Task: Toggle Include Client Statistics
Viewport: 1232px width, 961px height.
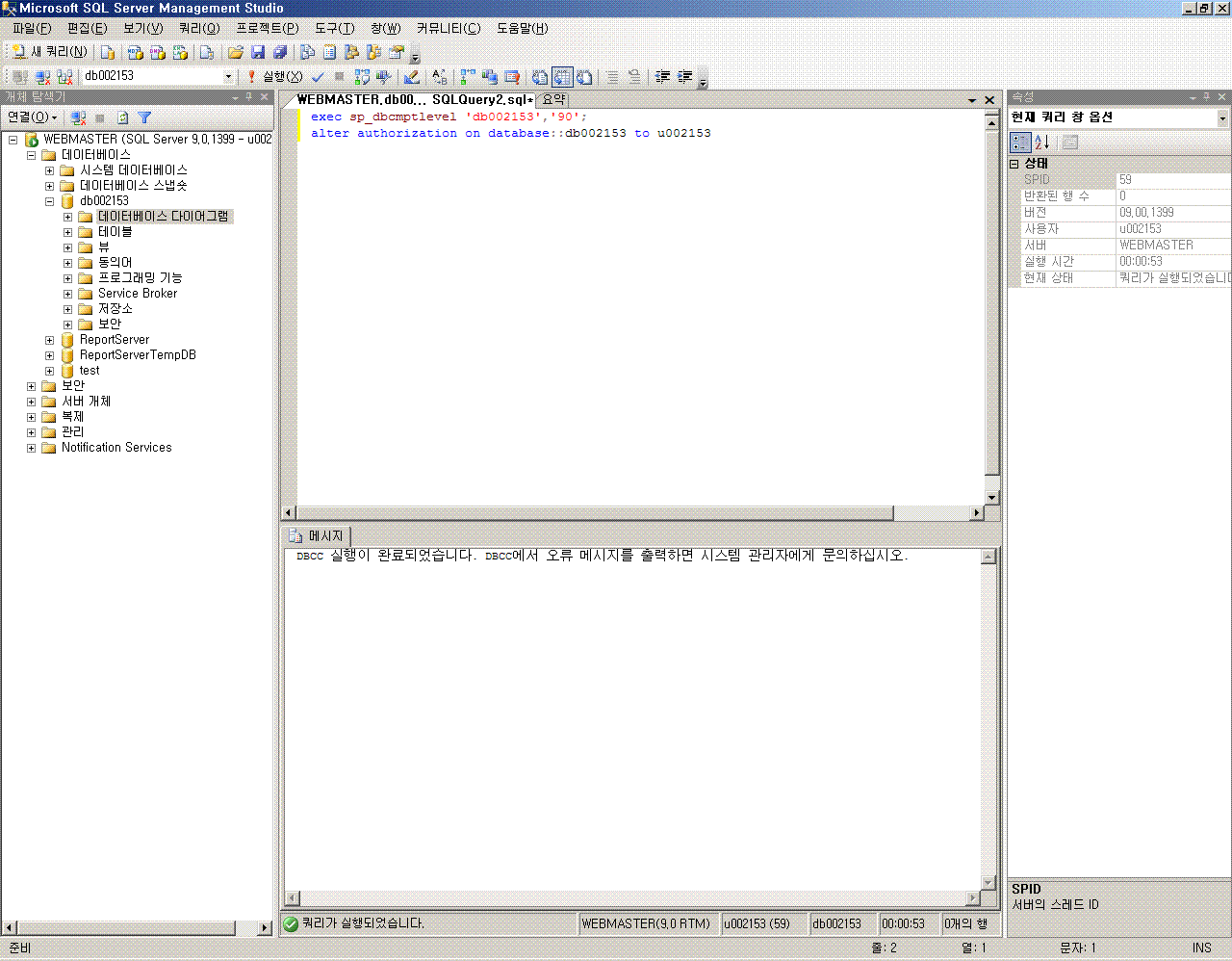Action: 490,76
